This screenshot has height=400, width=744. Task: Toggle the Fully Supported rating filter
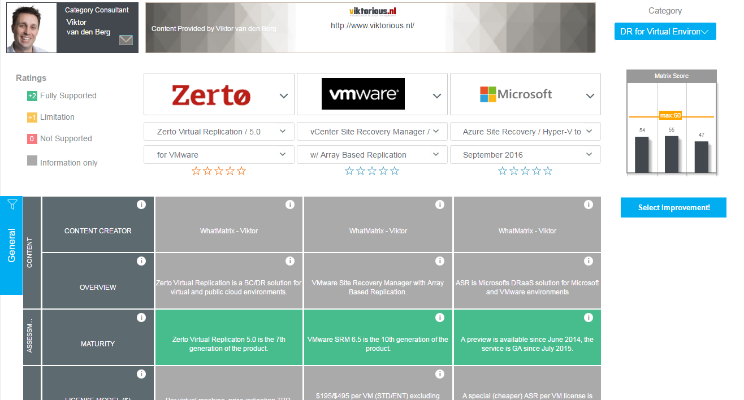coord(33,96)
